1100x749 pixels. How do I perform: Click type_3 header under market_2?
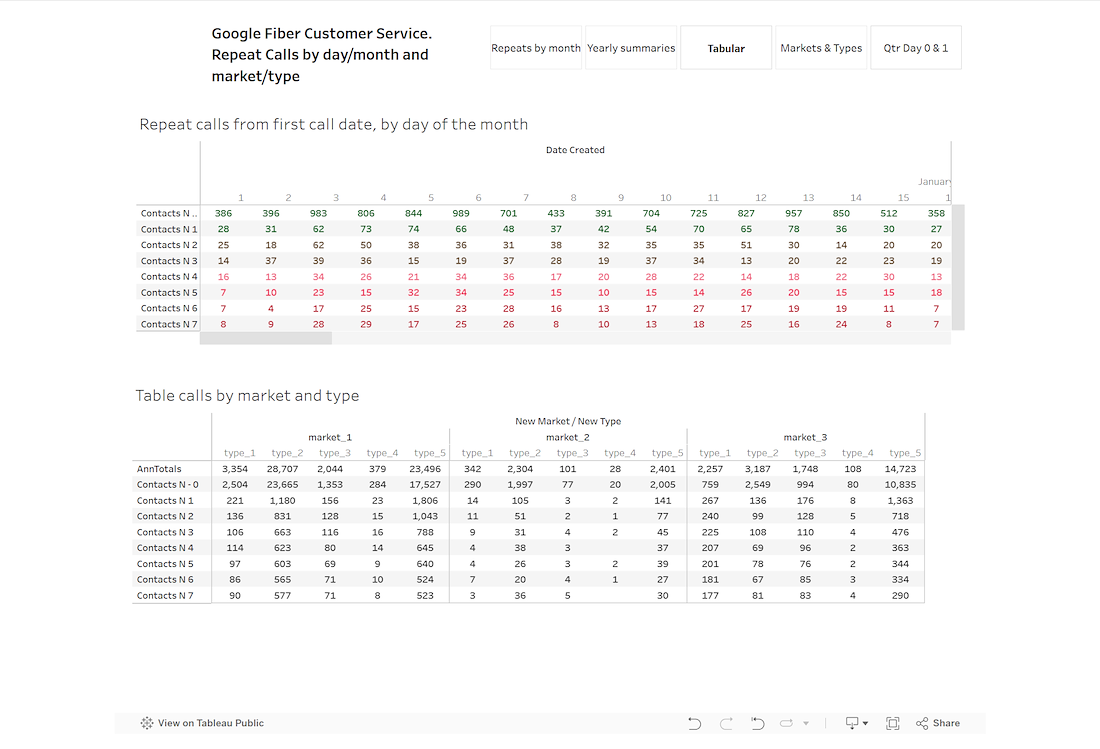click(572, 453)
